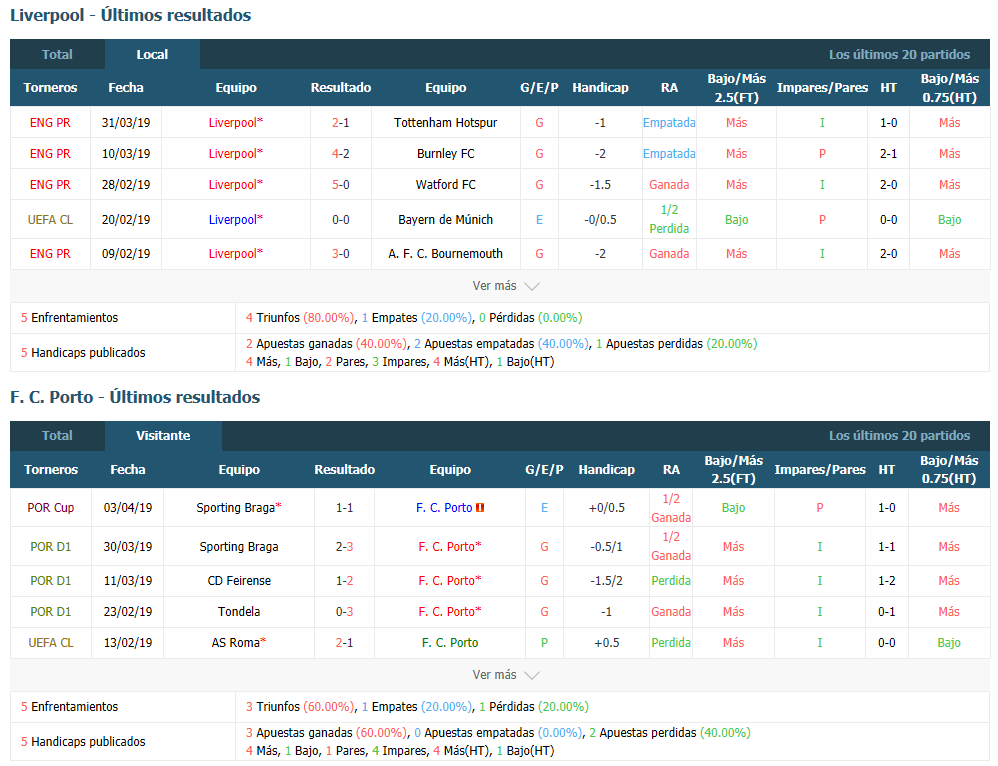Select Visitante tab in Porto results
The image size is (998, 766).
(163, 436)
